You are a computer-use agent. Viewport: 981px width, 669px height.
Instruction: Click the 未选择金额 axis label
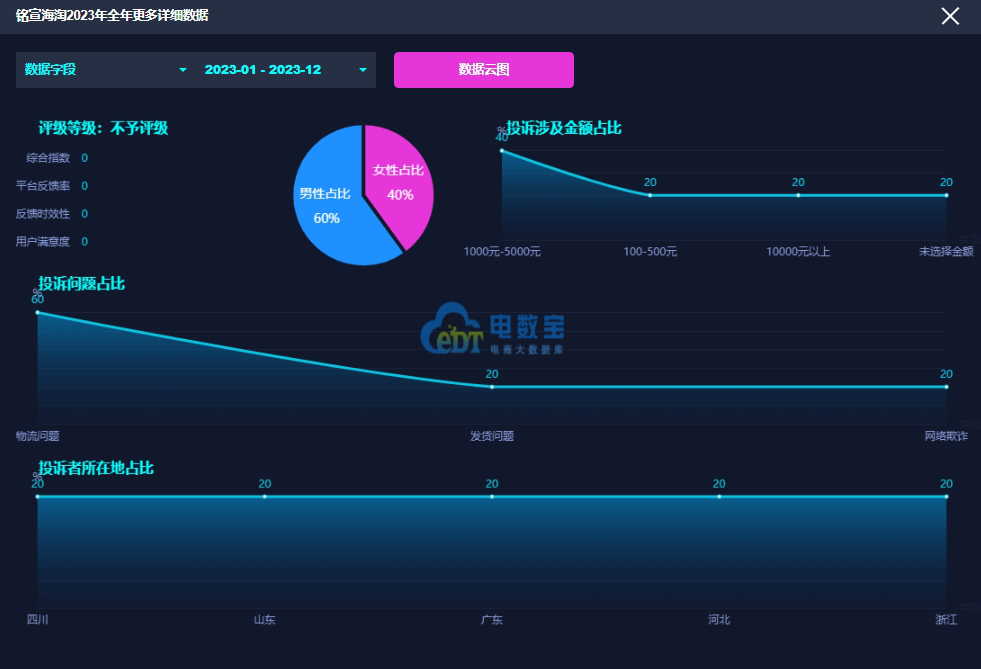point(945,252)
